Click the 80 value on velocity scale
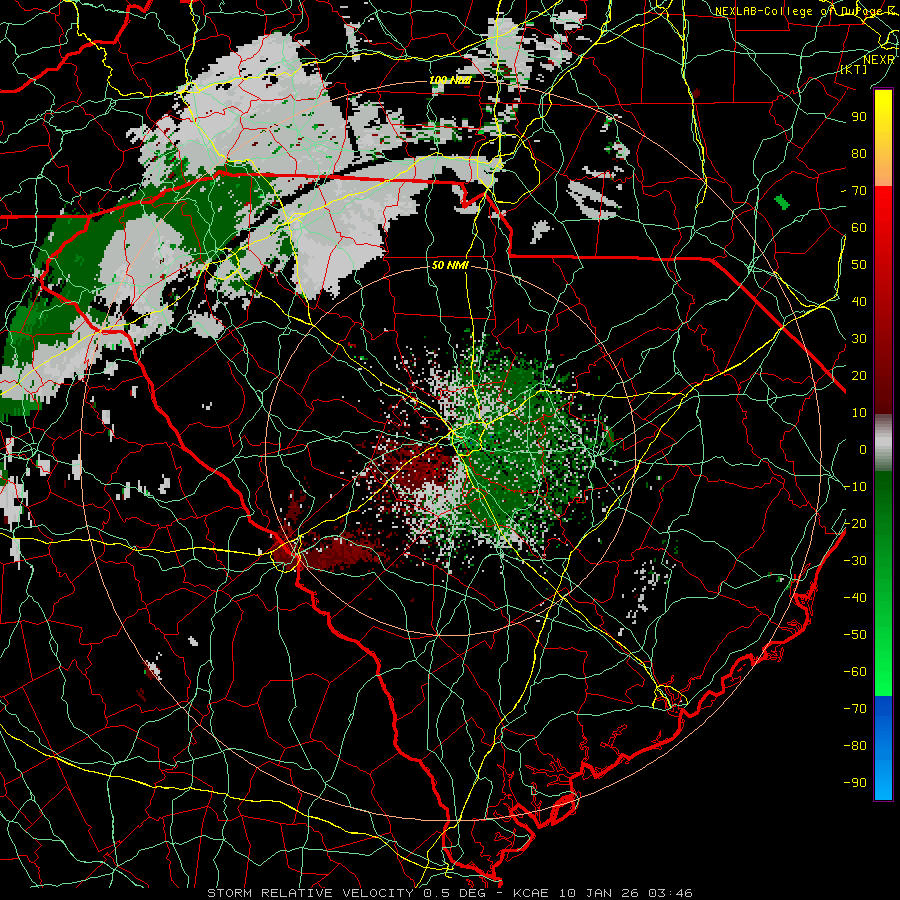This screenshot has width=900, height=900. pos(859,153)
